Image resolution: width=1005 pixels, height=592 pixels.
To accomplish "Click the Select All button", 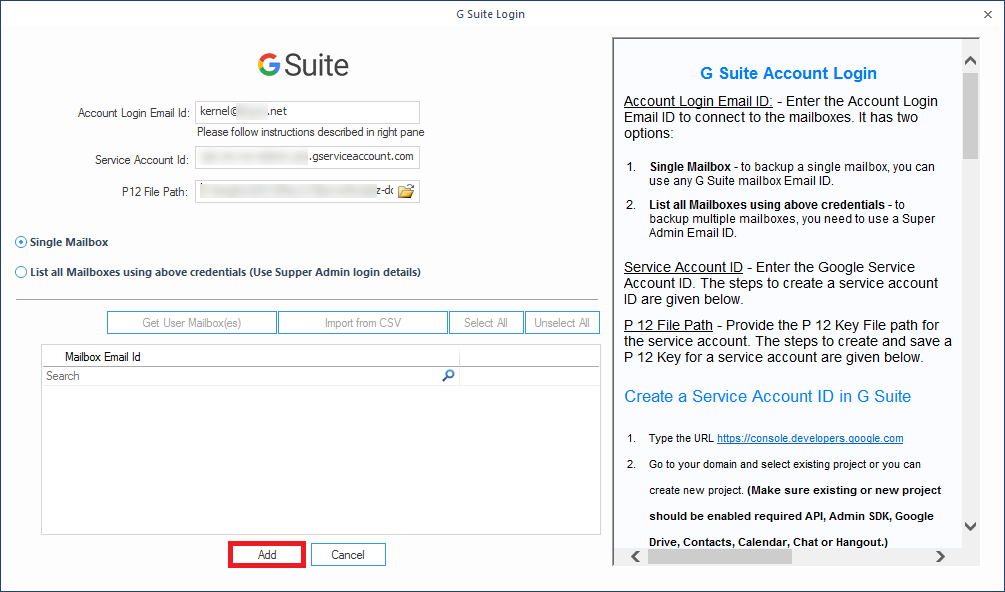I will pos(486,323).
